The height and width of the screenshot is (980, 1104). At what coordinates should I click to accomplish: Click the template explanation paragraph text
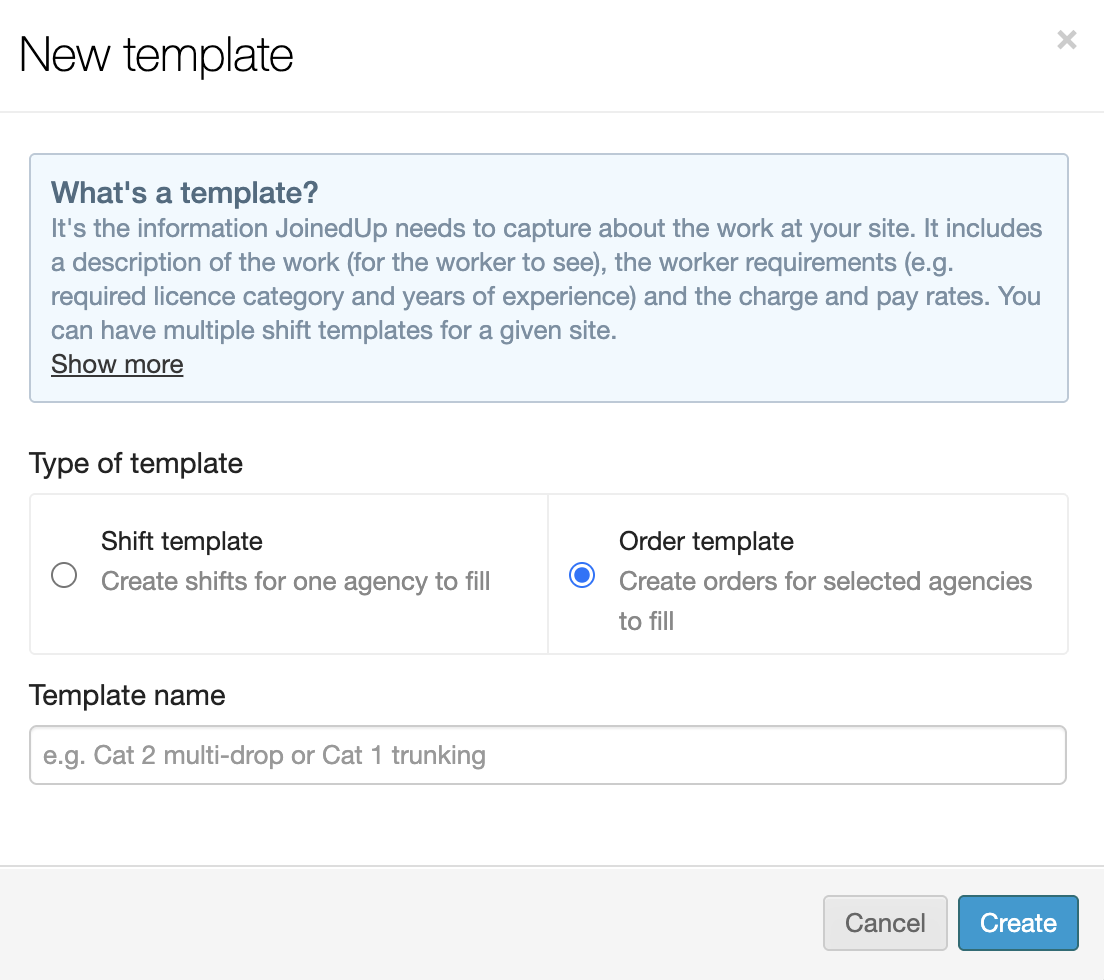point(546,279)
